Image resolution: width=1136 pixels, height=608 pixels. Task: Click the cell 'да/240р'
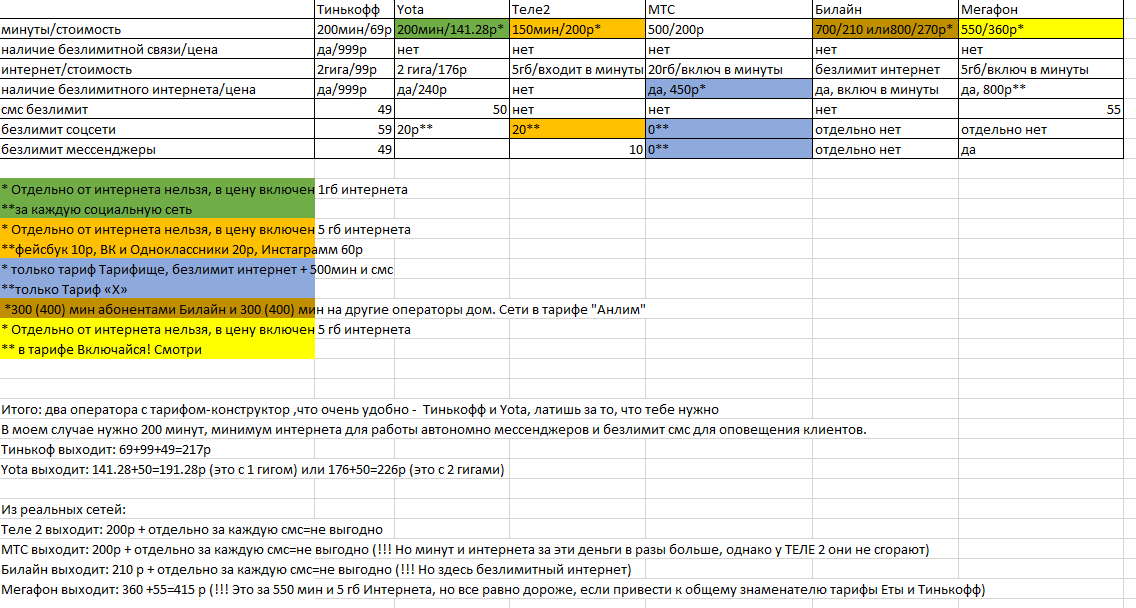[x=452, y=89]
